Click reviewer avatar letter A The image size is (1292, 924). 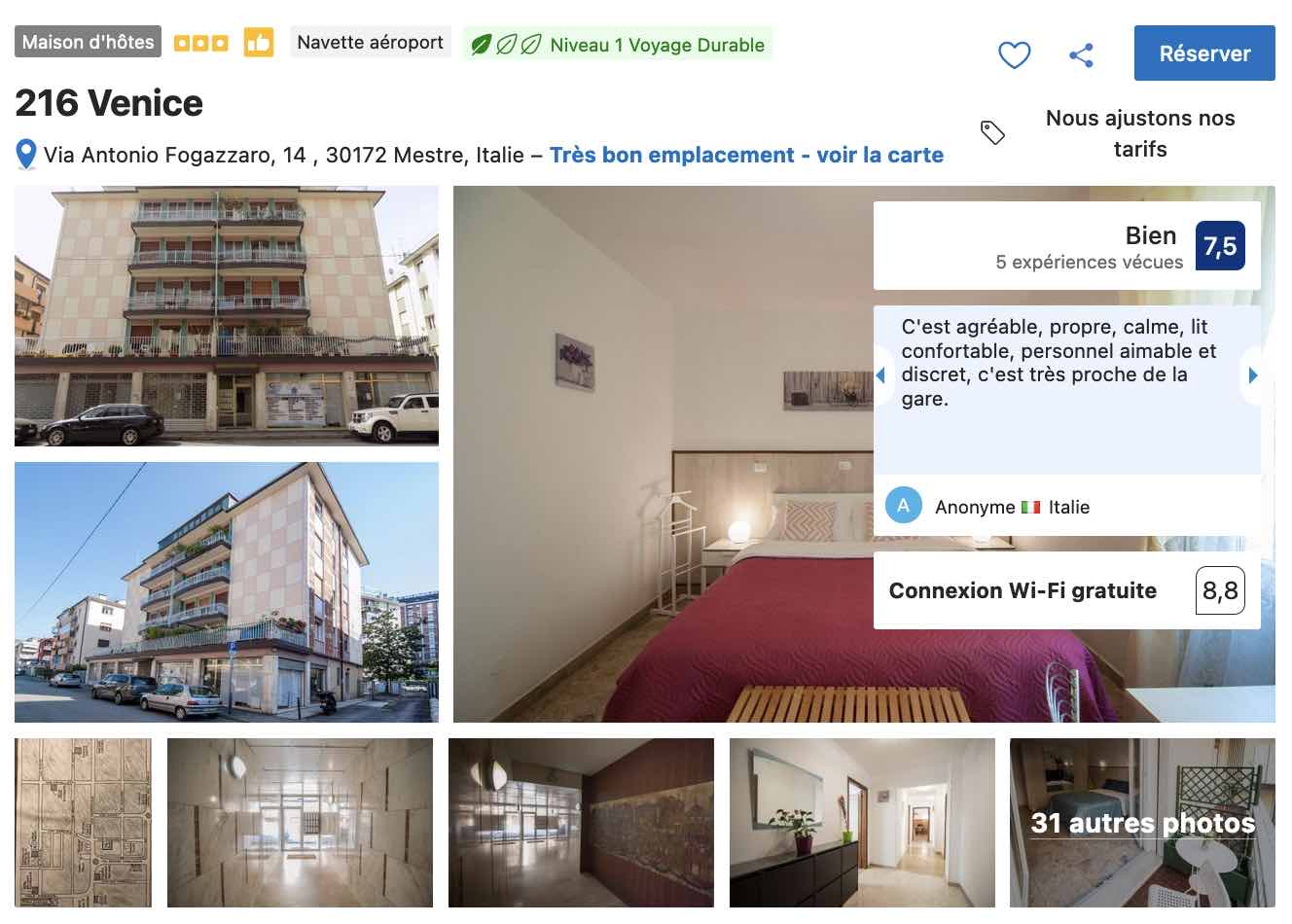(904, 506)
